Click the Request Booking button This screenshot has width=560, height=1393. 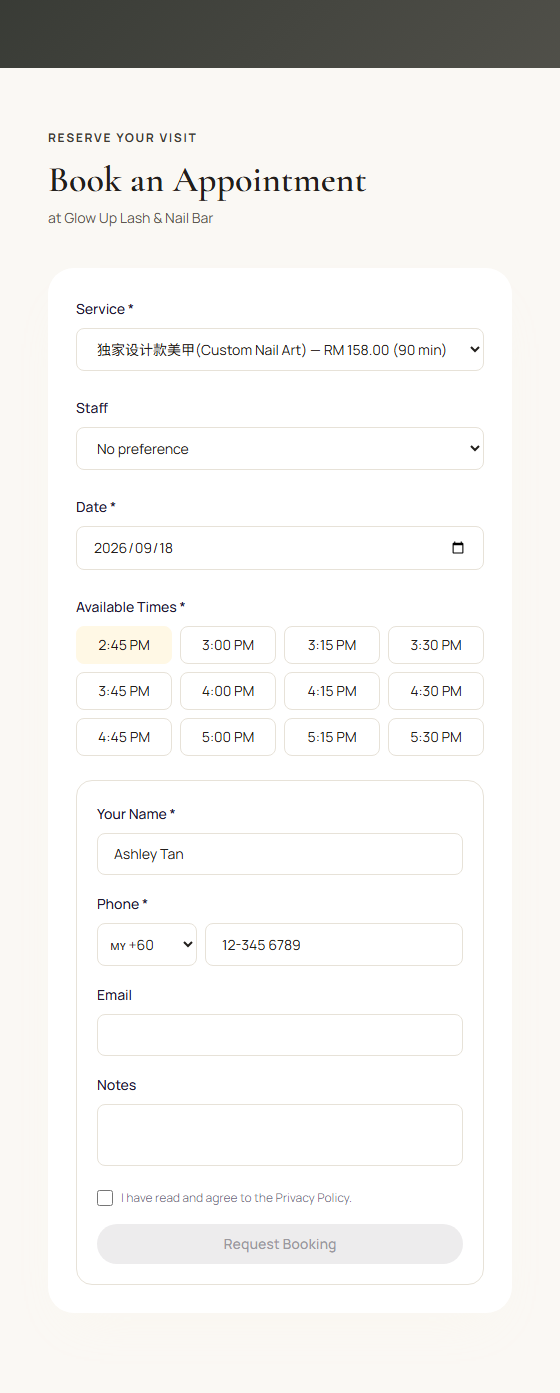coord(280,1244)
